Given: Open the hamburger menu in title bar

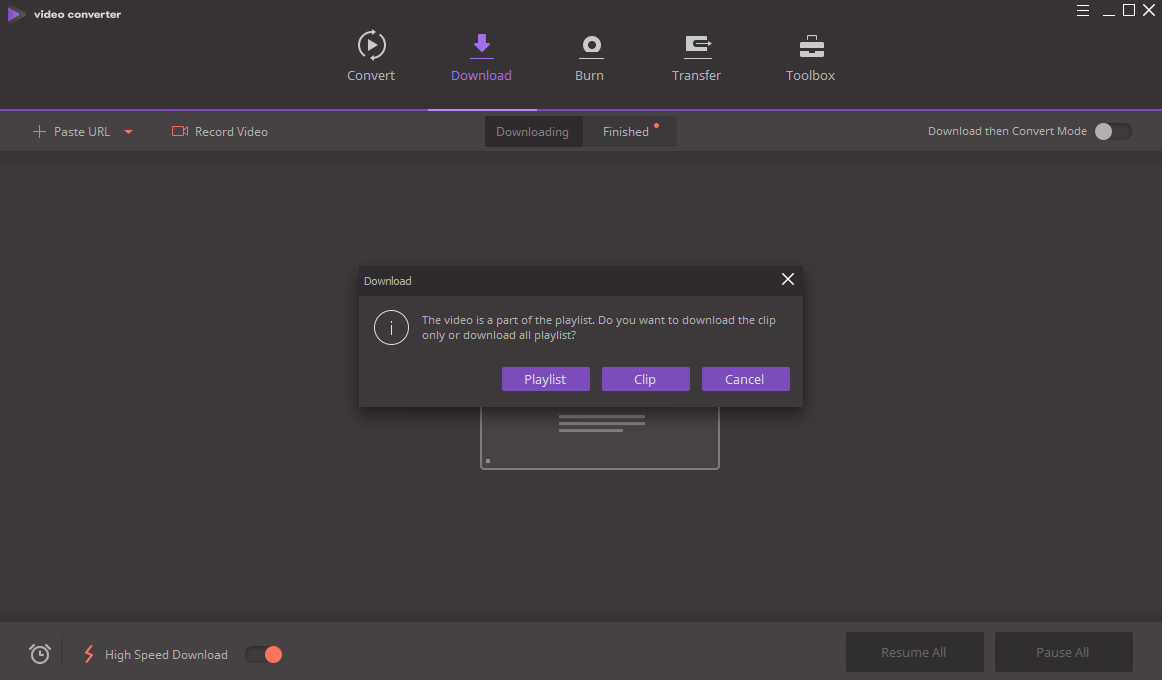Looking at the screenshot, I should (x=1083, y=10).
